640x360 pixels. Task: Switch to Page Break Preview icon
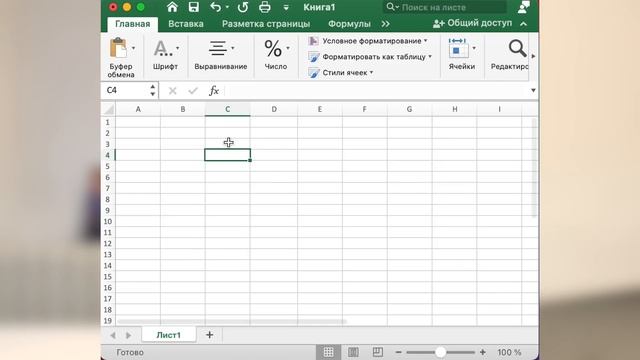pos(378,352)
